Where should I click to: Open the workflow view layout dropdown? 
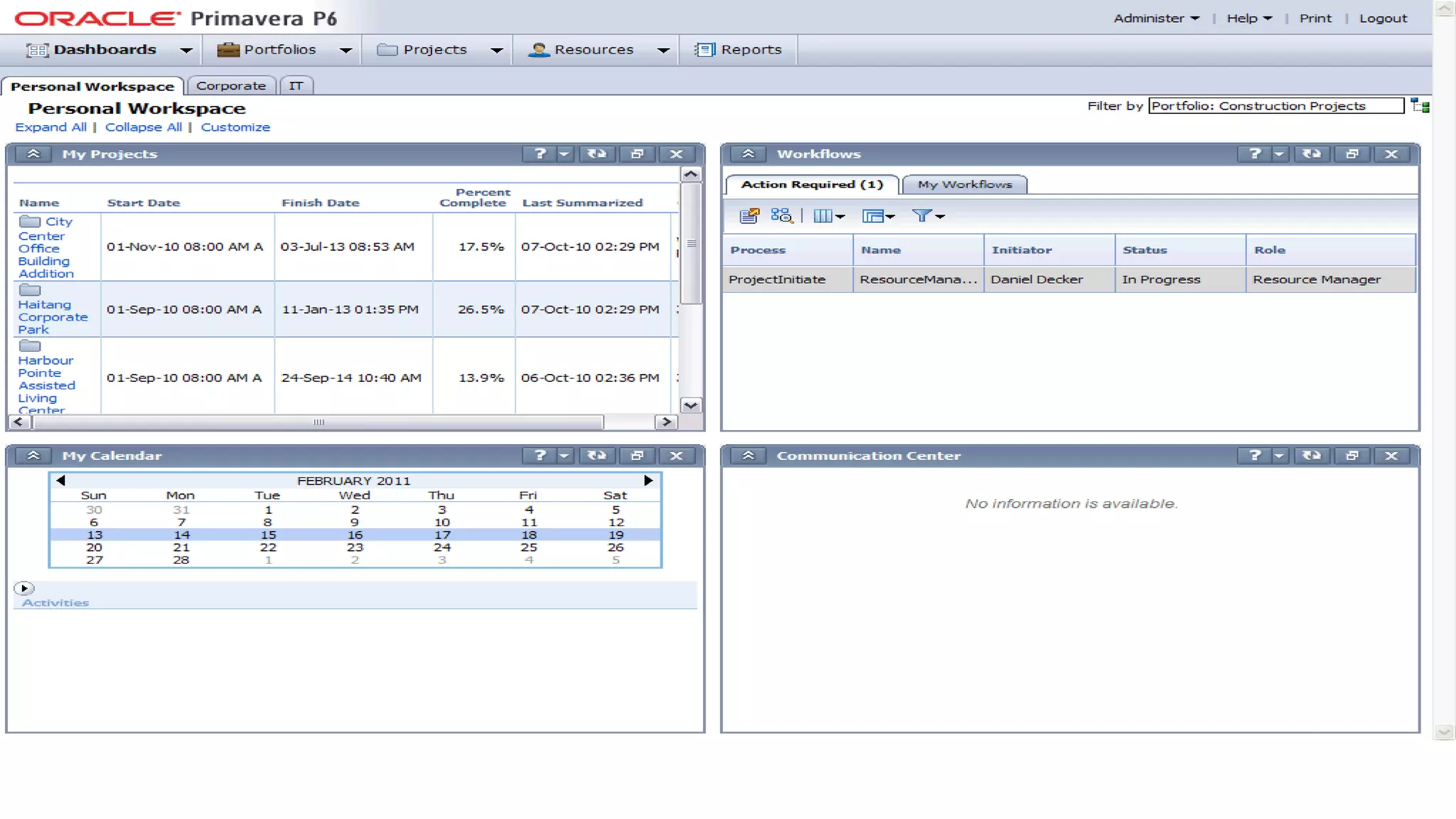click(x=878, y=216)
